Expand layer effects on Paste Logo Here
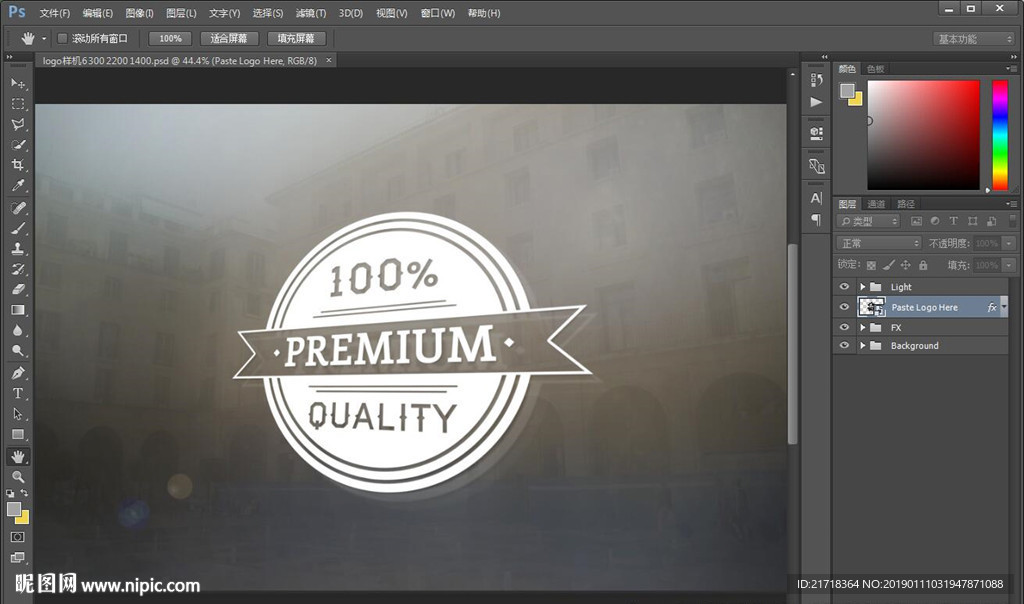Screen dimensions: 1024x604 point(1004,307)
